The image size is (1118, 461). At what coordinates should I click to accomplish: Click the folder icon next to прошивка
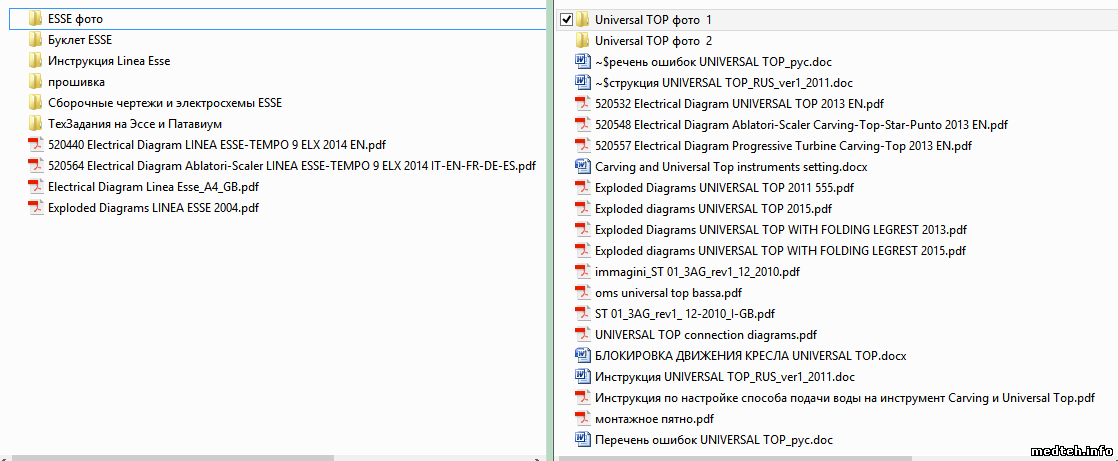tap(35, 81)
